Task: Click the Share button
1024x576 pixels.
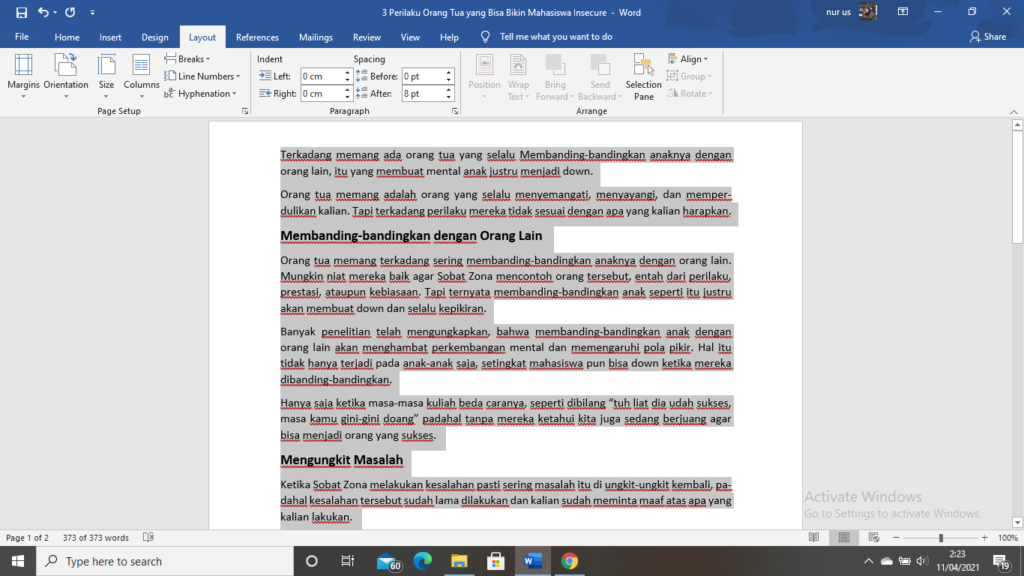Action: [988, 37]
